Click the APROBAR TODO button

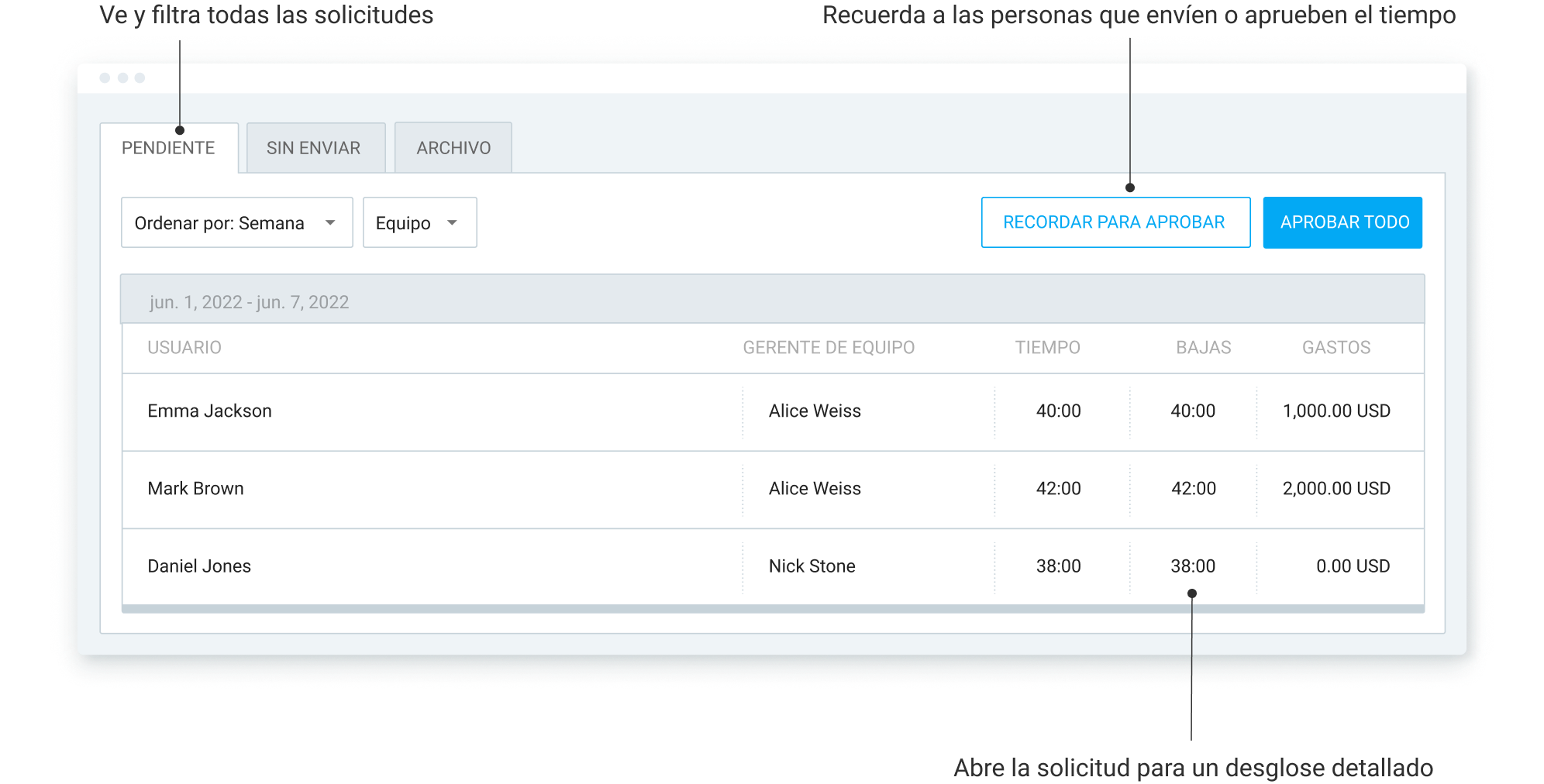click(x=1342, y=222)
